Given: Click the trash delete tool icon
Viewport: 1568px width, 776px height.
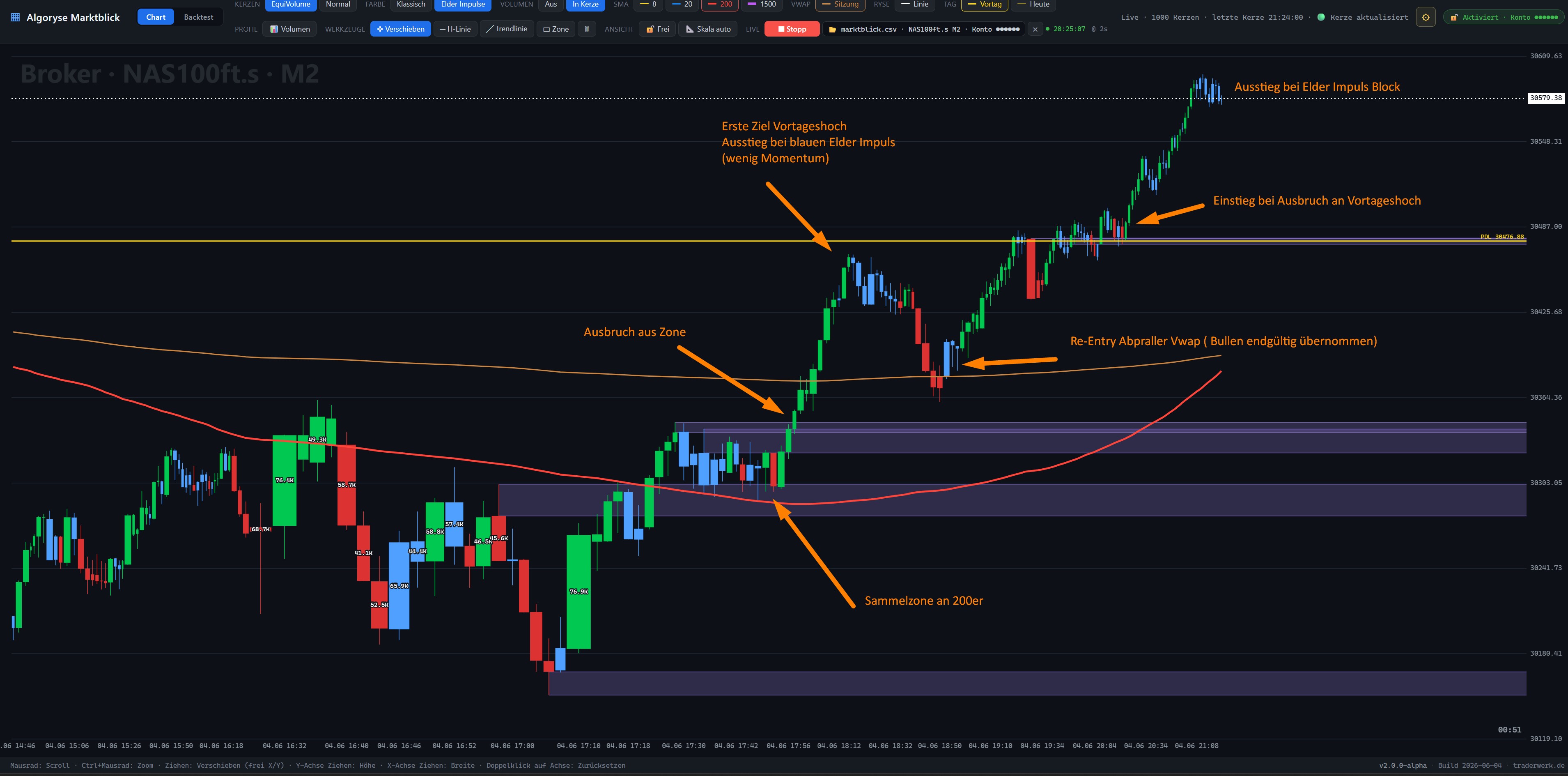Looking at the screenshot, I should pyautogui.click(x=587, y=29).
